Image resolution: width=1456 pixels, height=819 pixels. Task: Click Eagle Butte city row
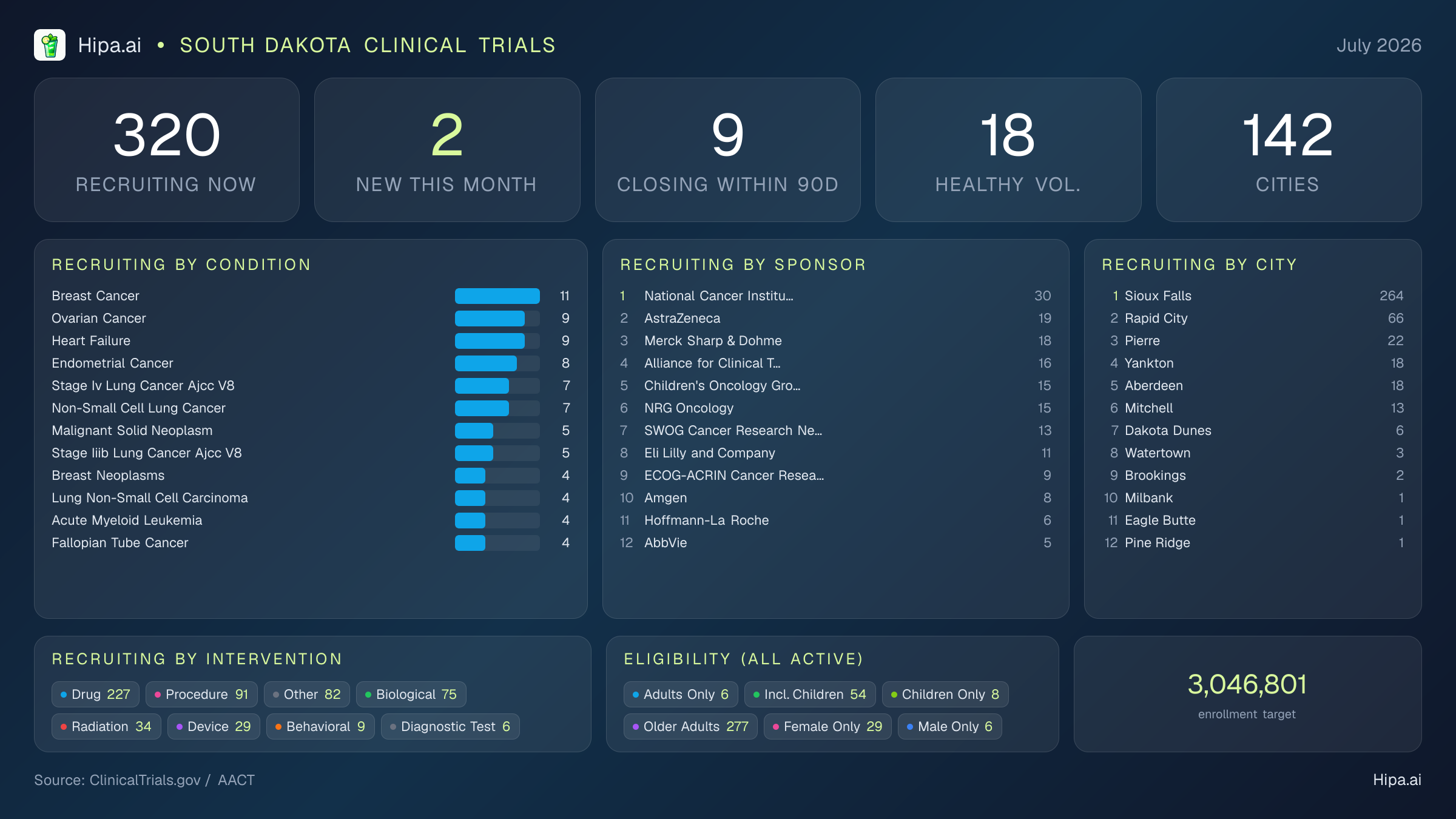point(1253,521)
